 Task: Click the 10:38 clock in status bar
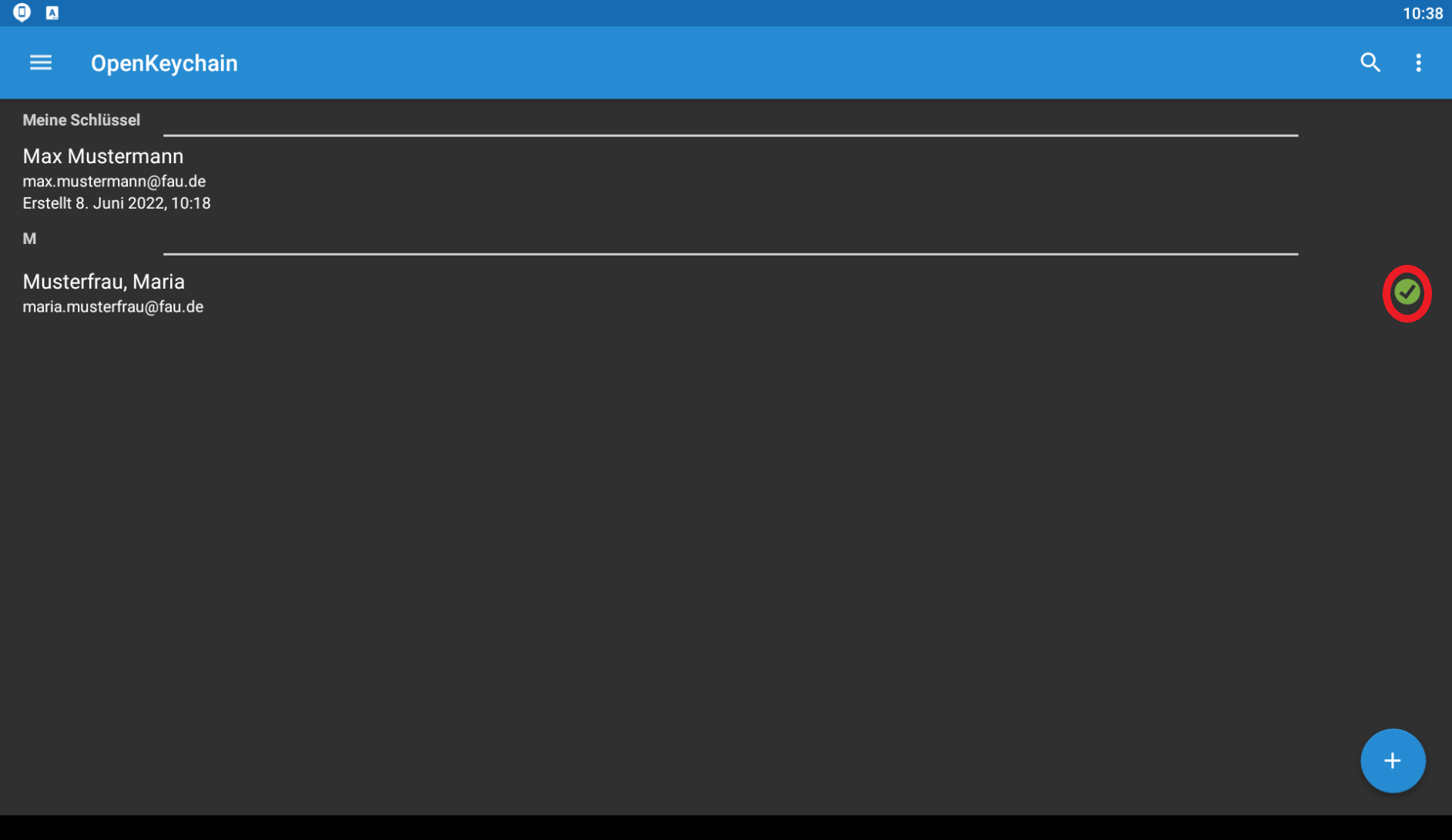[1422, 13]
